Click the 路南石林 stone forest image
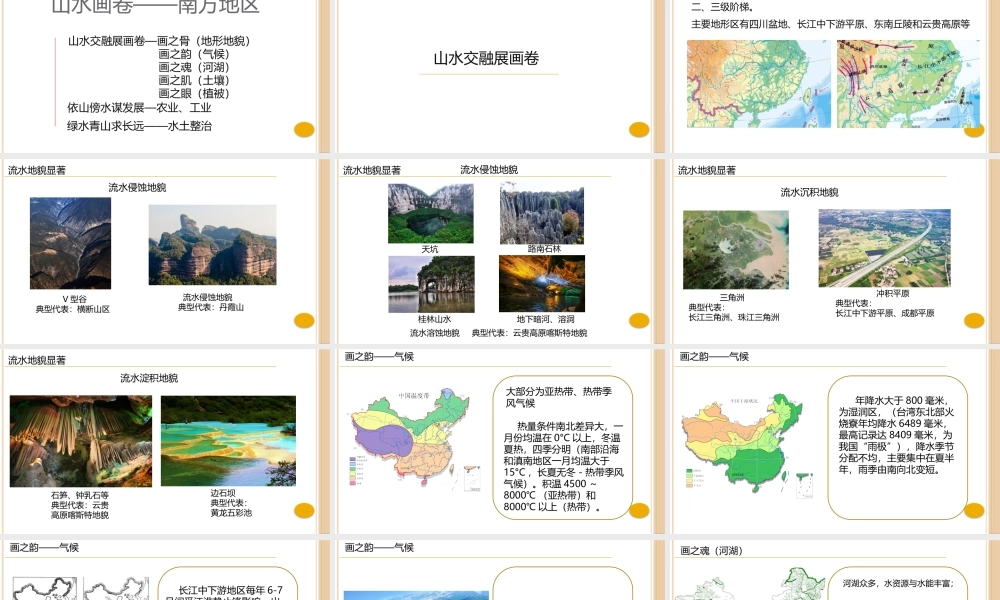The height and width of the screenshot is (600, 1000). (542, 213)
